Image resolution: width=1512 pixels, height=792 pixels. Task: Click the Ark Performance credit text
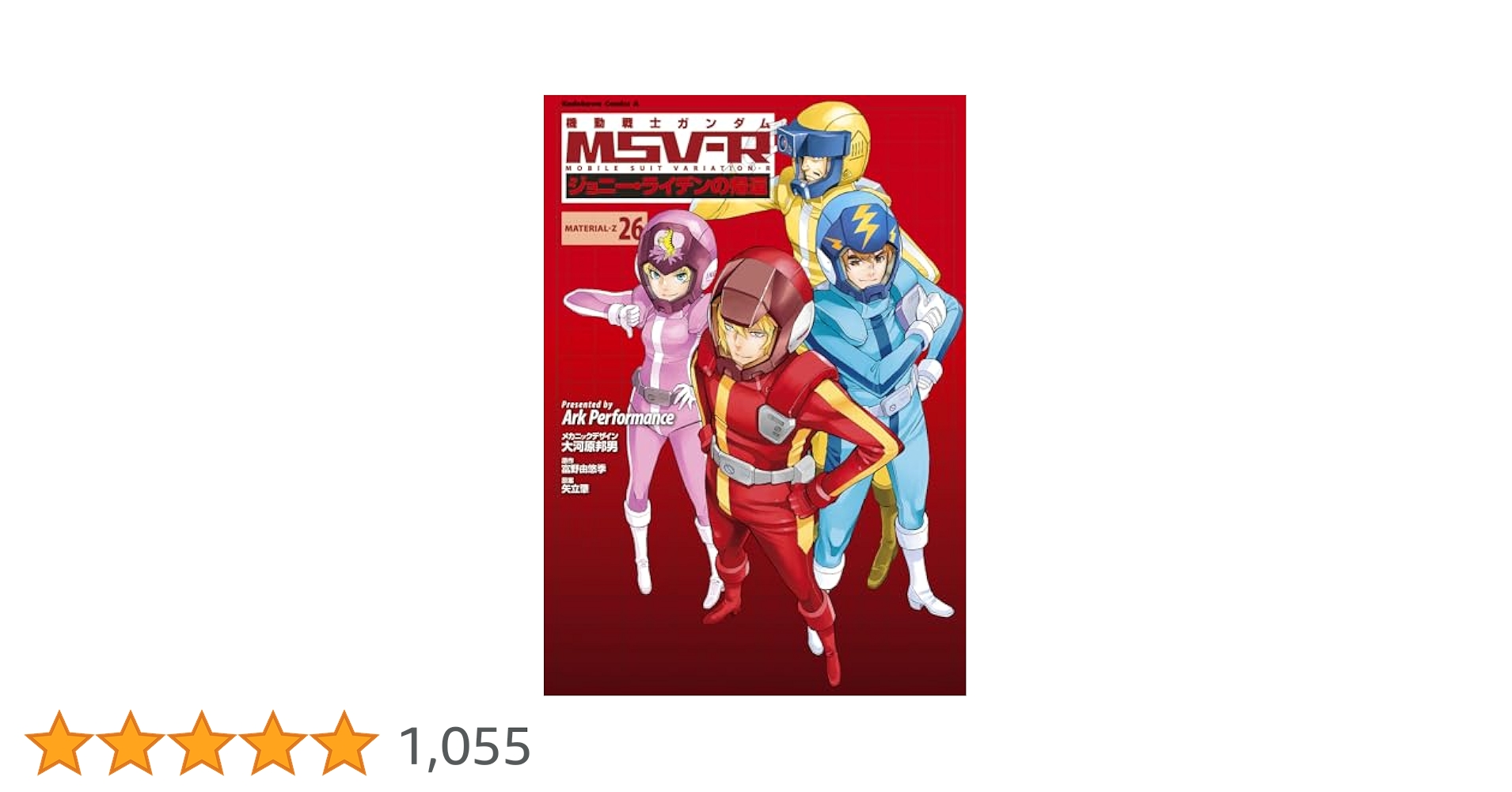point(617,417)
